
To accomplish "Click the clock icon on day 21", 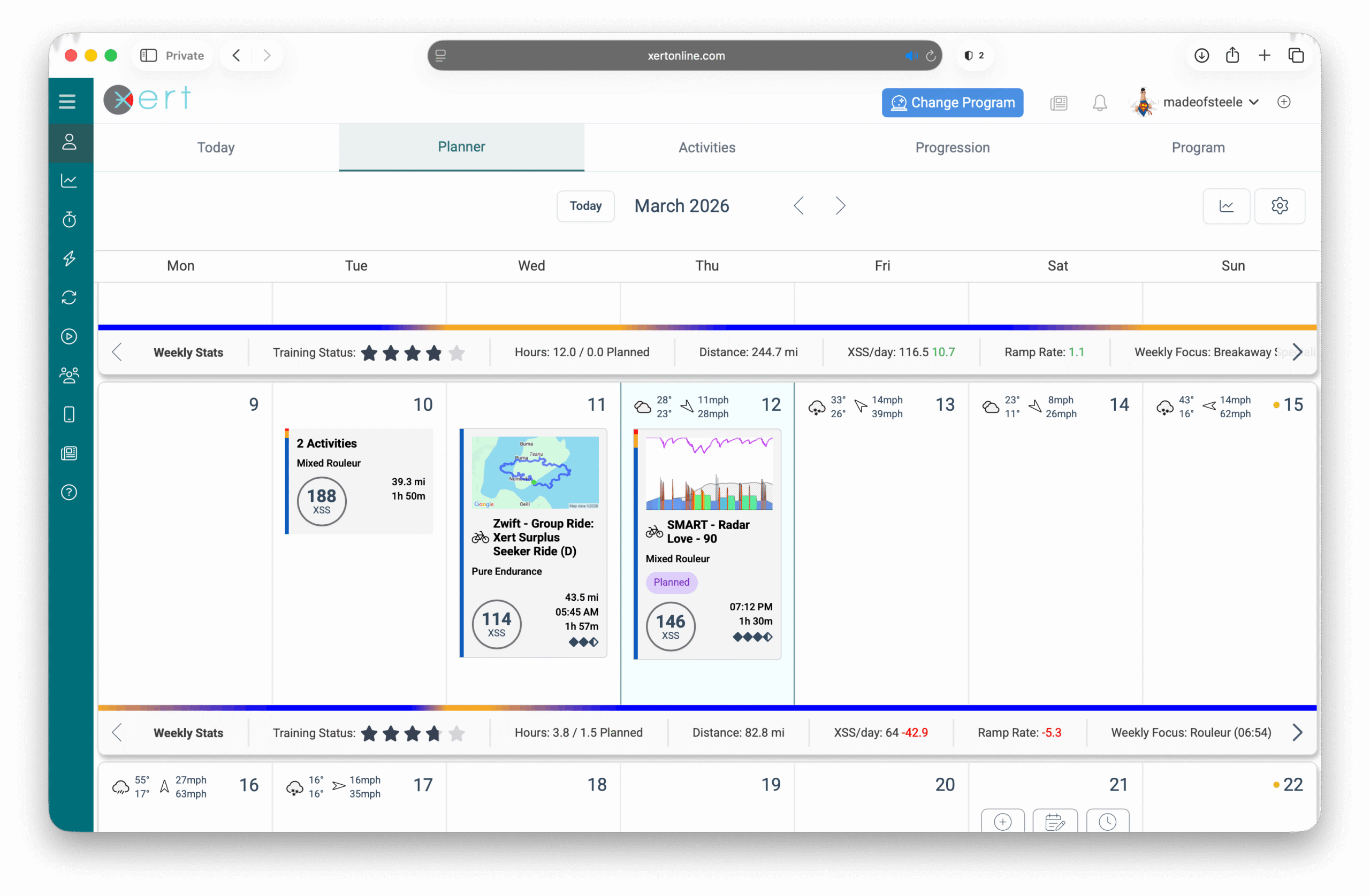I will click(1107, 821).
